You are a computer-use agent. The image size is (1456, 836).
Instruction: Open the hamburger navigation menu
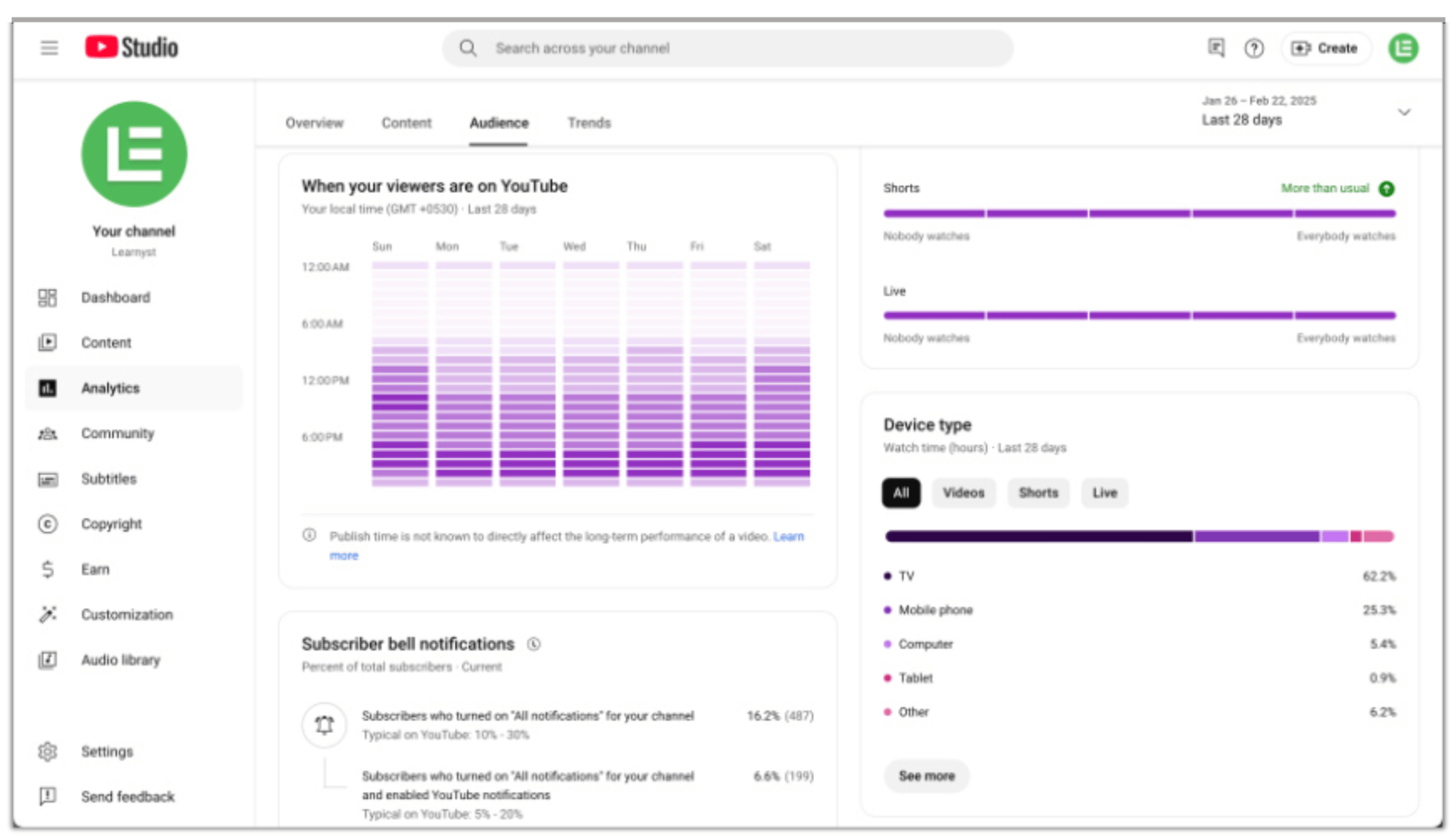(x=50, y=48)
